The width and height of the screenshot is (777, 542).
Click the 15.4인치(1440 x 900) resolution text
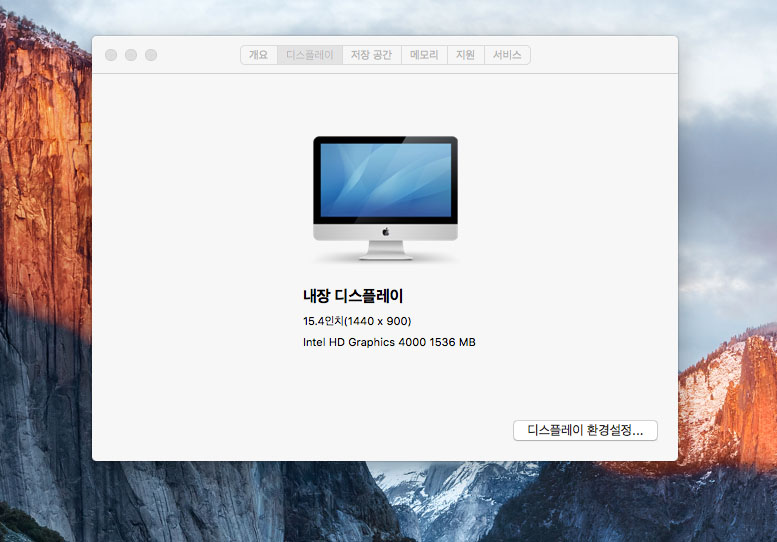(357, 321)
